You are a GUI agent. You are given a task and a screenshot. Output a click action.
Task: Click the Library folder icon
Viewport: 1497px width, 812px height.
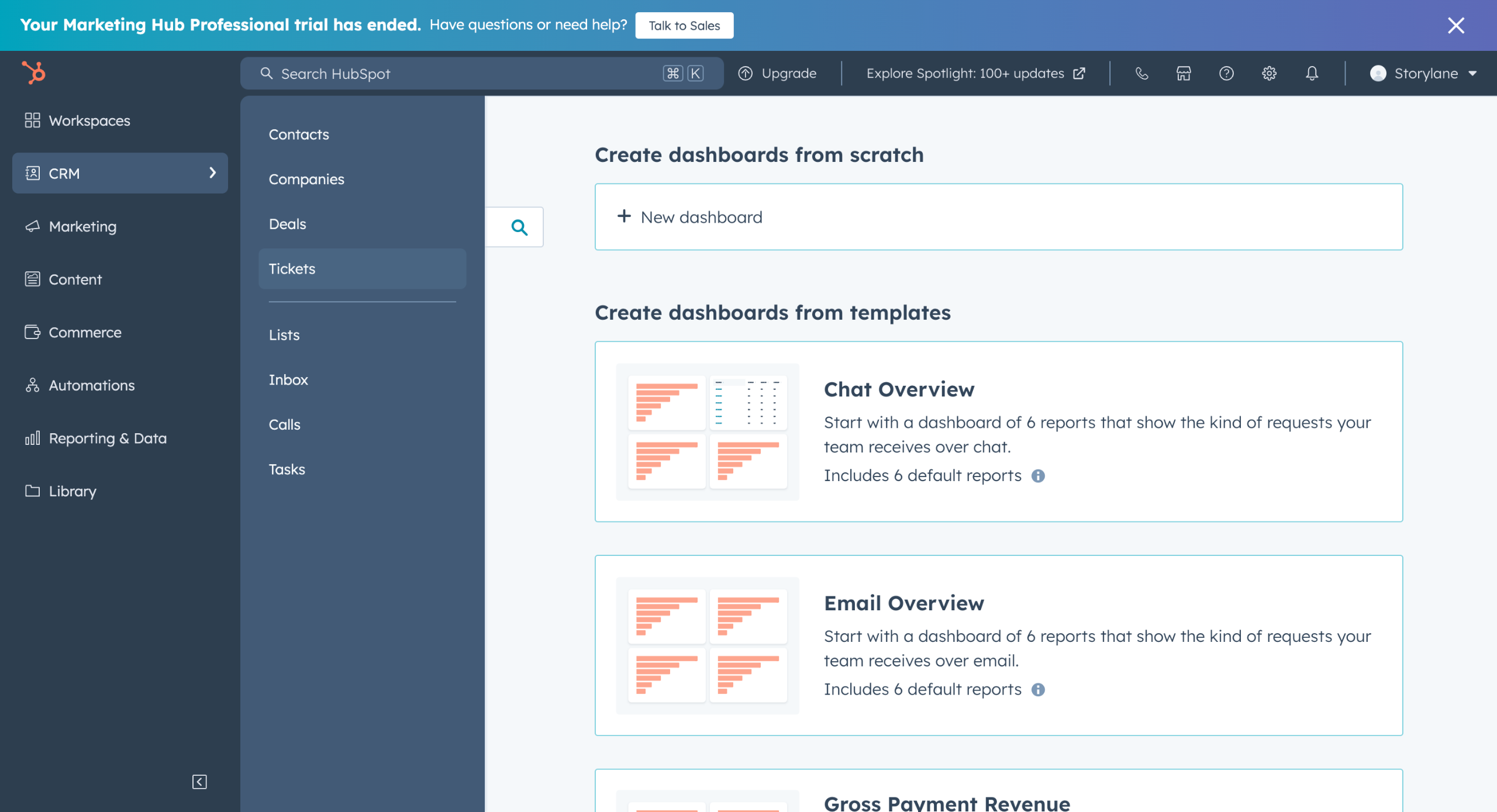click(32, 490)
